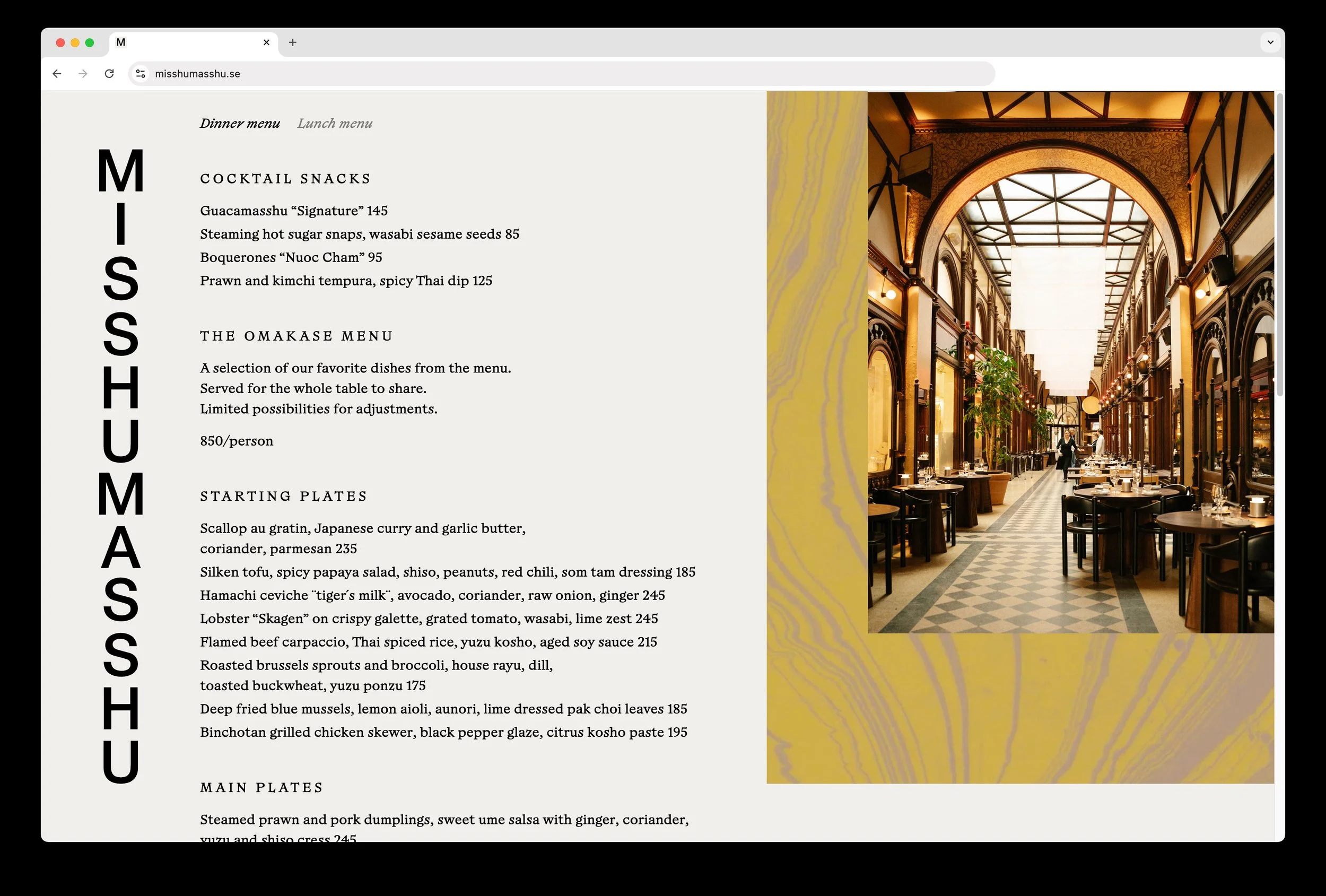Image resolution: width=1326 pixels, height=896 pixels.
Task: Click the Cocktail Snacks heading
Action: coord(285,179)
